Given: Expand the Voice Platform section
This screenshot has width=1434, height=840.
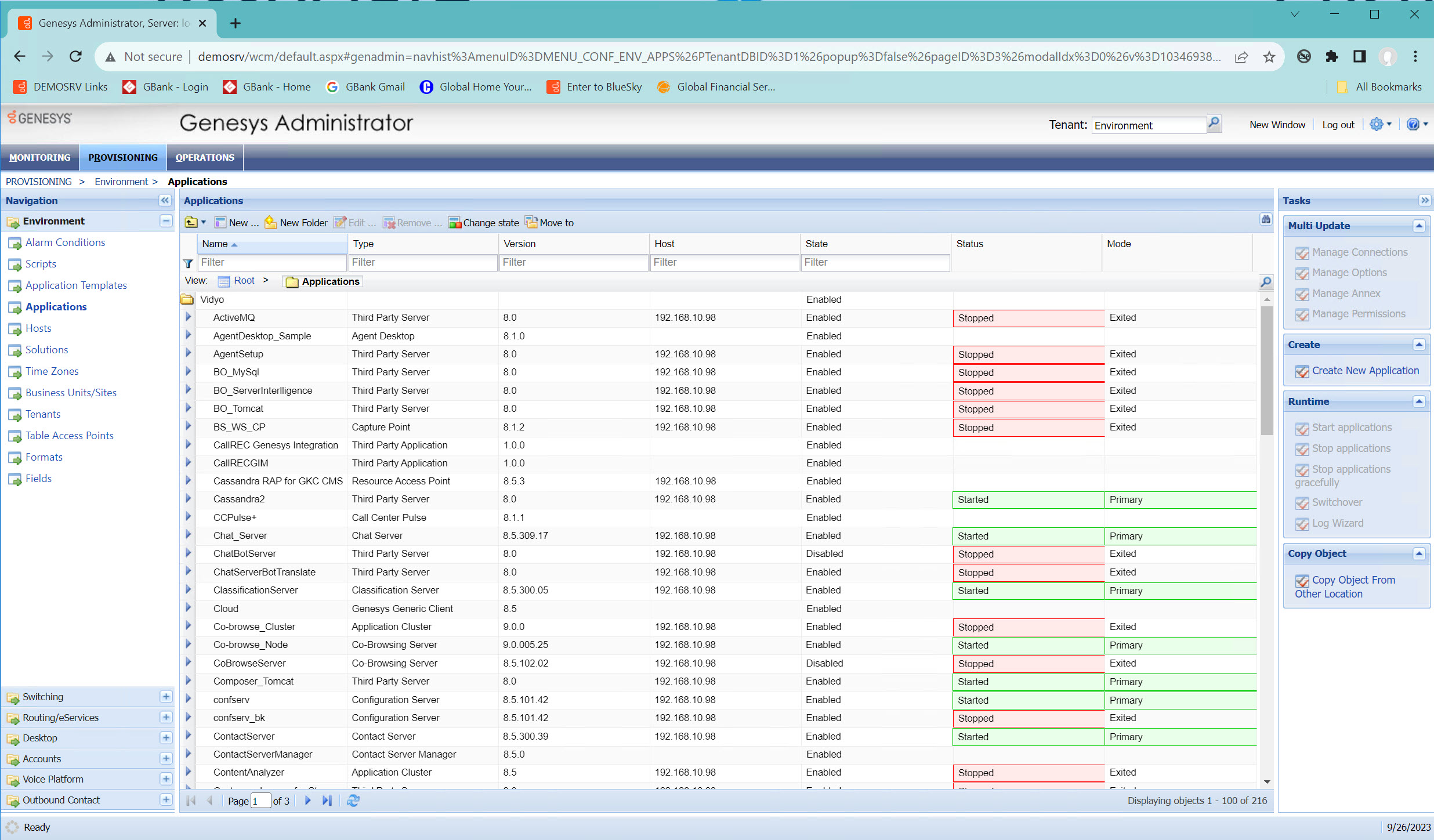Looking at the screenshot, I should click(166, 779).
